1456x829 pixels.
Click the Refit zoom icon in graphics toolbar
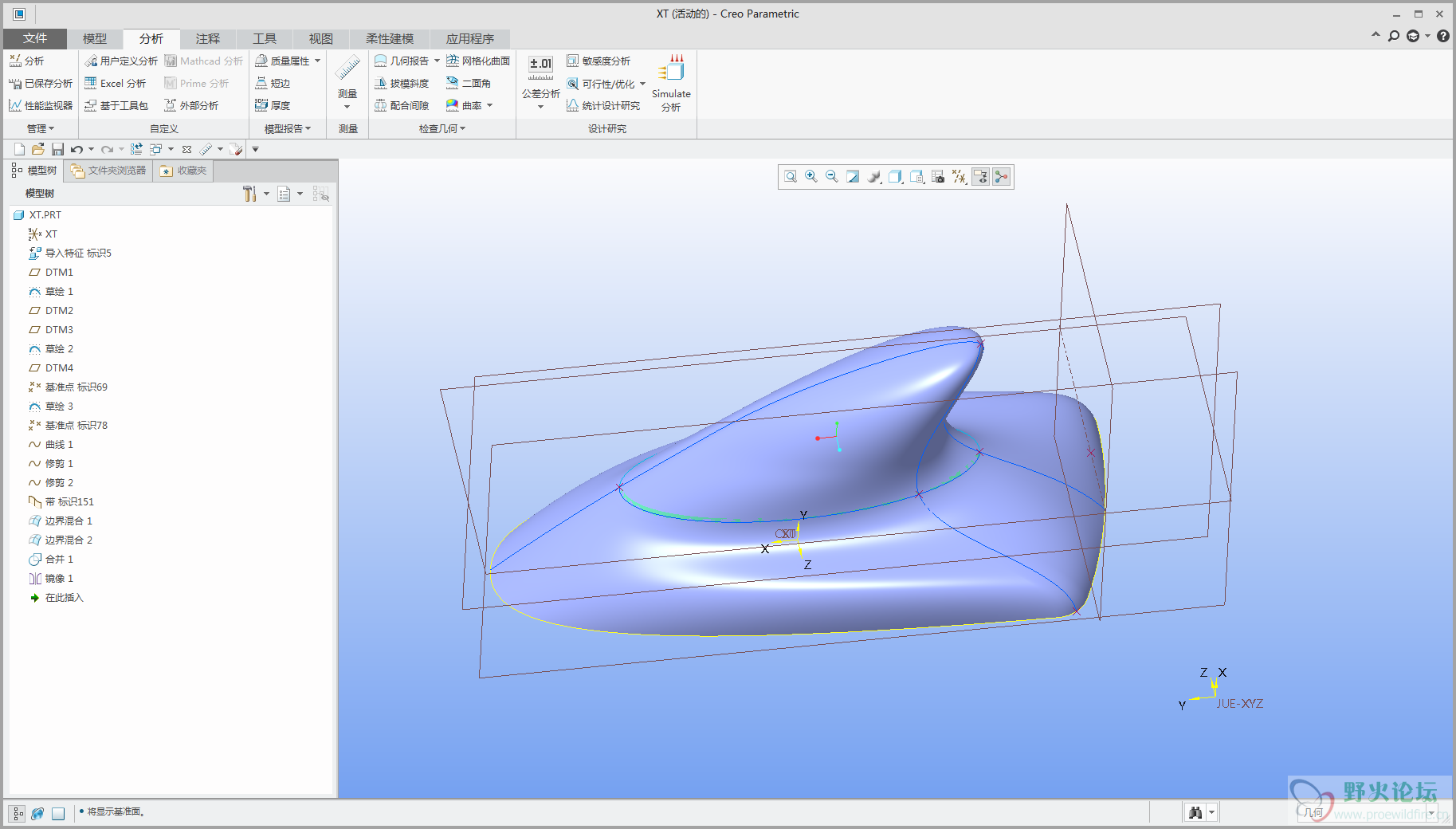click(791, 177)
